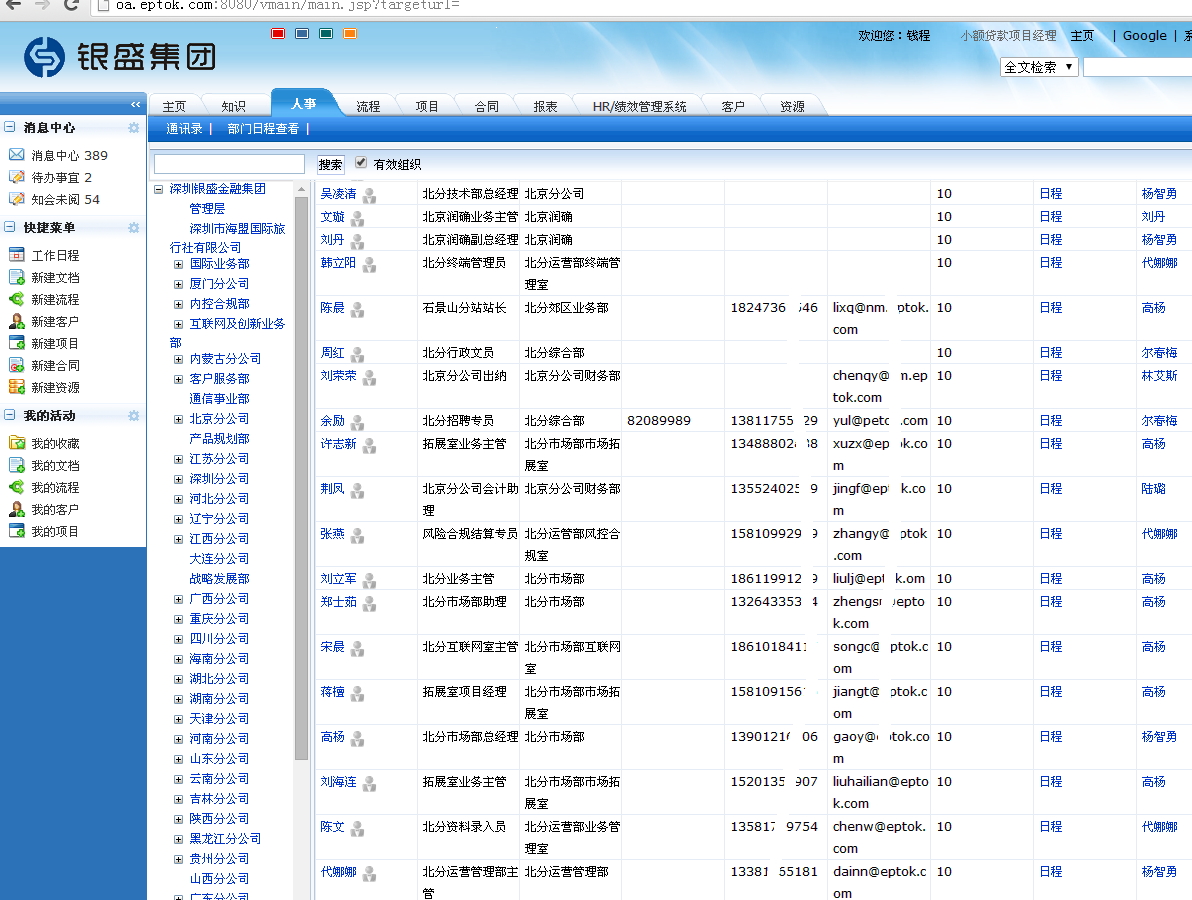Viewport: 1192px width, 900px height.
Task: Click the 工作日程 calendar icon
Action: click(x=17, y=255)
